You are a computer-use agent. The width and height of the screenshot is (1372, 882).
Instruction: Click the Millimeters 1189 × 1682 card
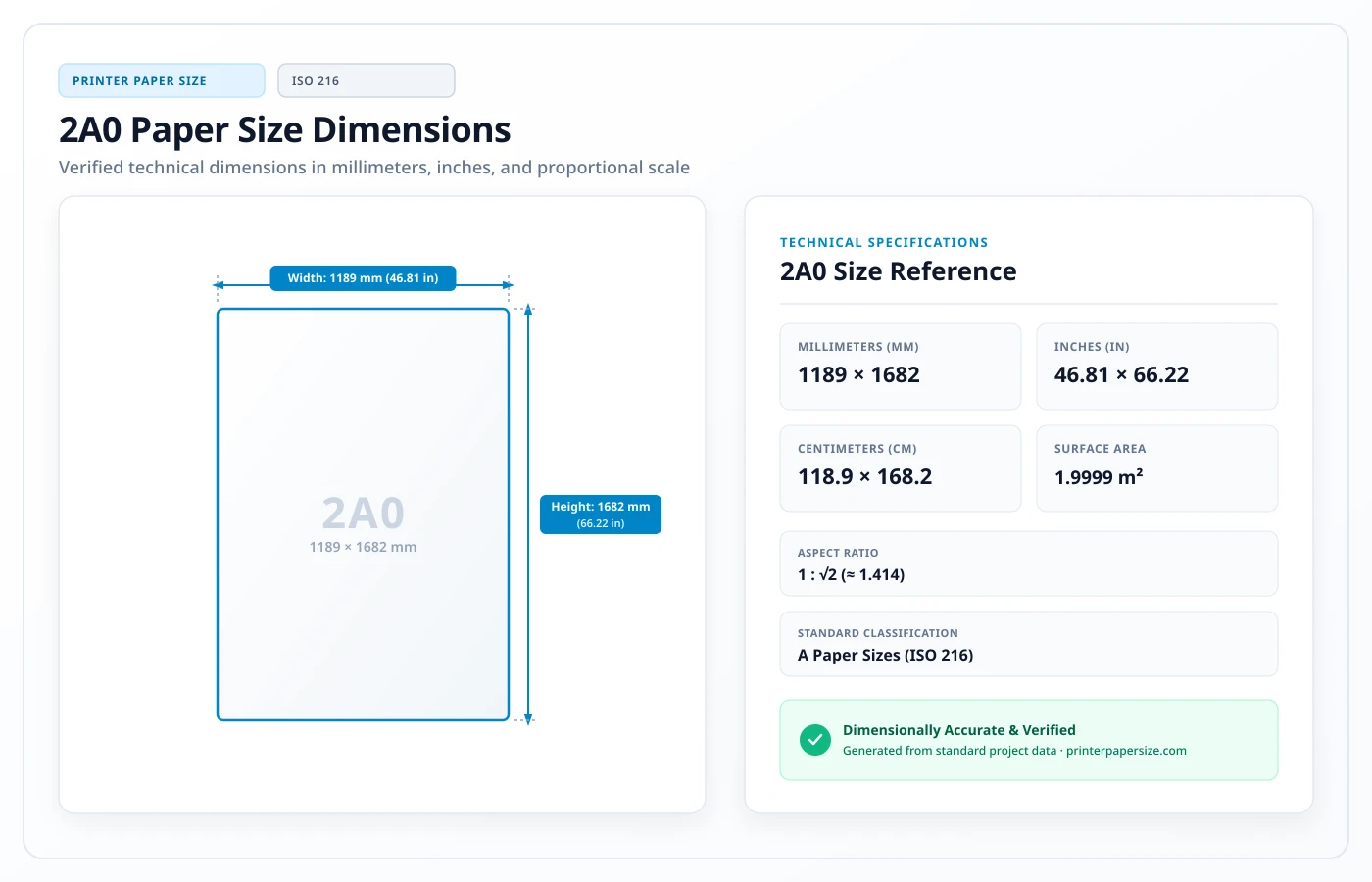tap(901, 367)
